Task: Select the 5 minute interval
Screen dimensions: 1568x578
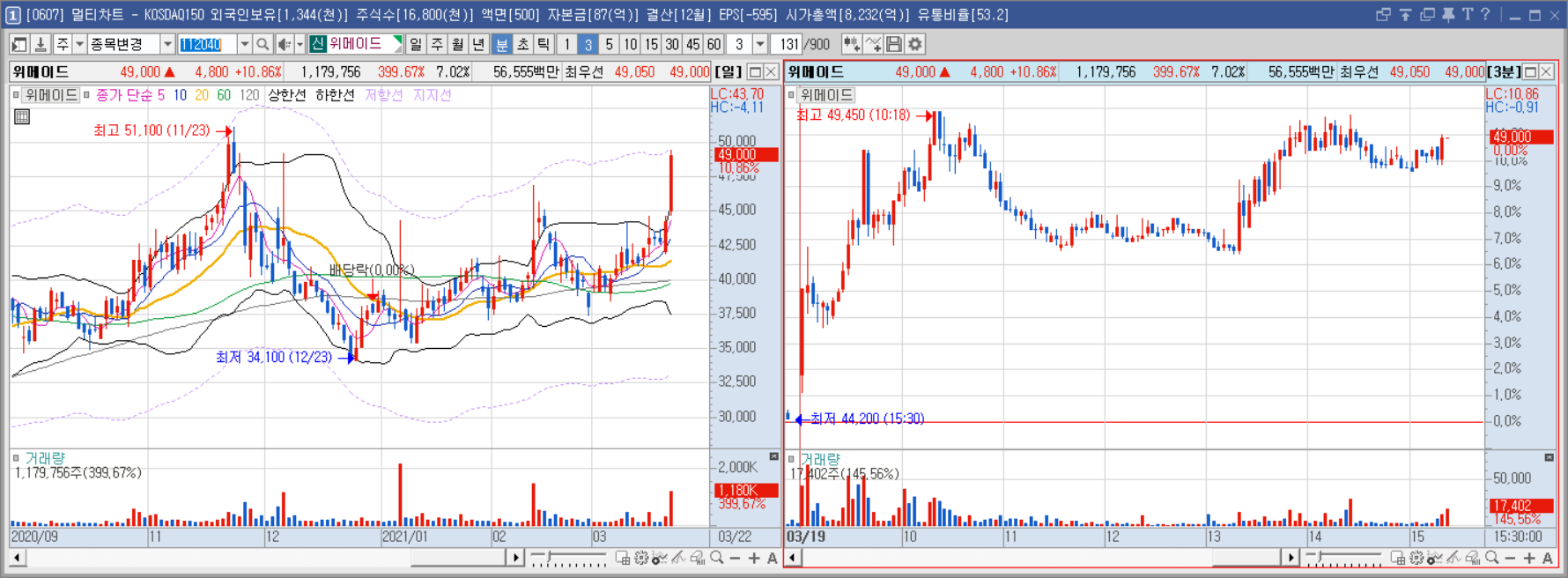Action: [x=610, y=44]
